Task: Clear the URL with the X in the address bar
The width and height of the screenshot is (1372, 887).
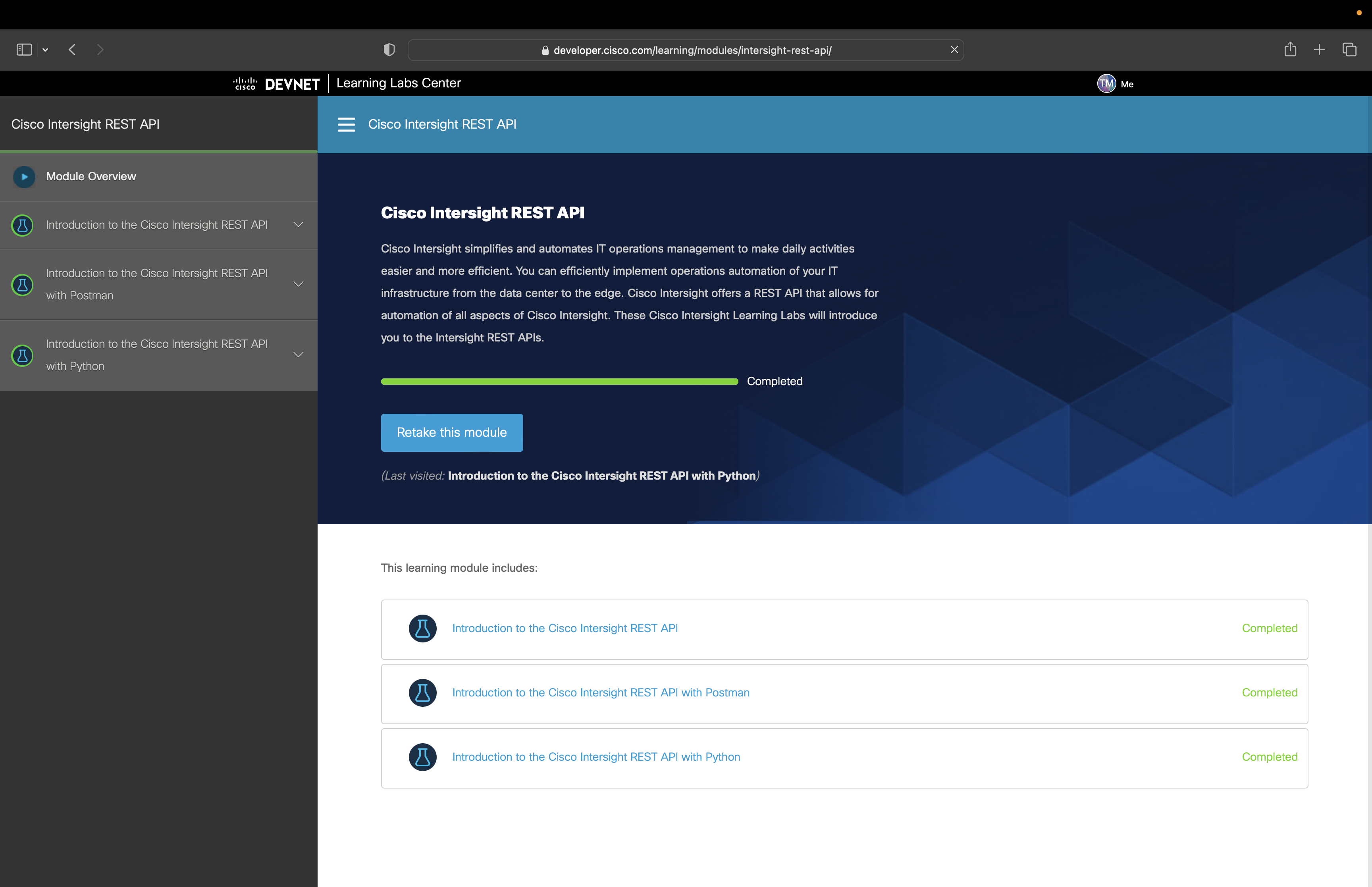Action: click(x=954, y=50)
